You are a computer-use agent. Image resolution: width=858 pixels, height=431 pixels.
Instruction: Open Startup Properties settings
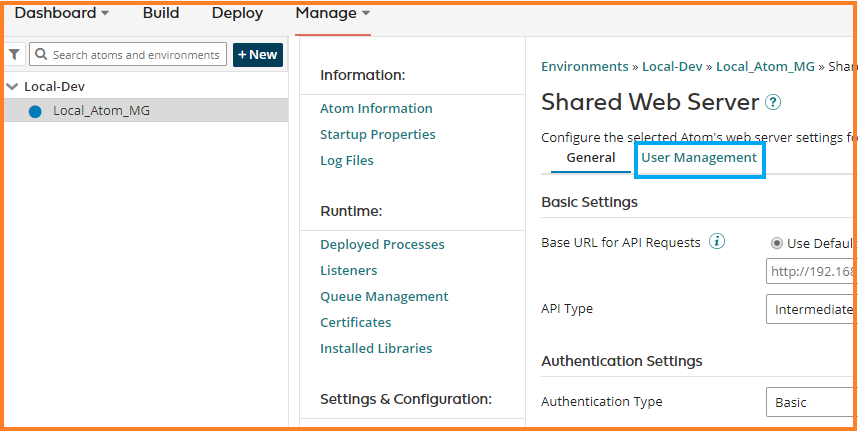[x=377, y=134]
